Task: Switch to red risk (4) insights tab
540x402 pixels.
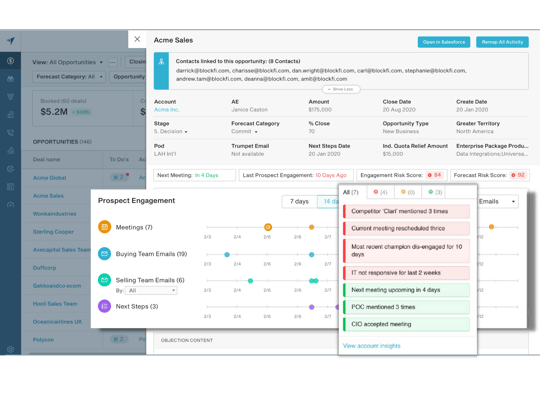Action: click(x=381, y=192)
